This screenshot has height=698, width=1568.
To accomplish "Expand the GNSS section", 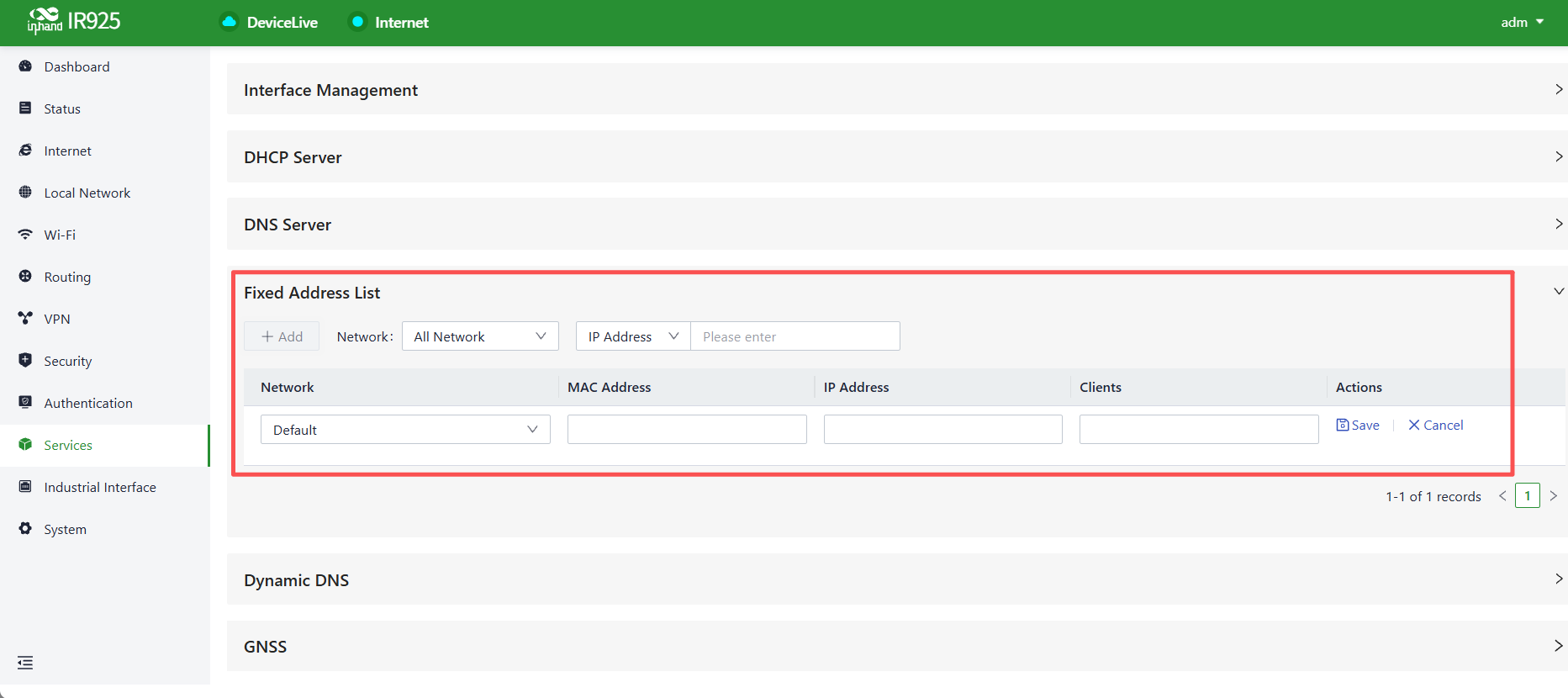I will click(x=1559, y=646).
